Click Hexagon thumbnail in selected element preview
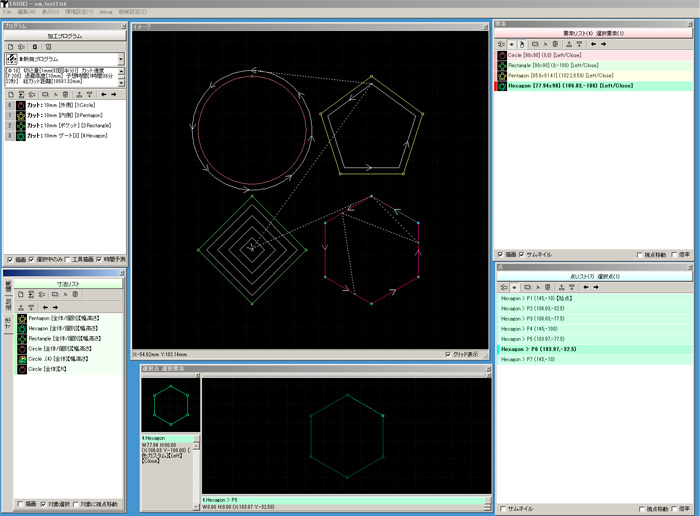This screenshot has height=516, width=700. (x=170, y=405)
